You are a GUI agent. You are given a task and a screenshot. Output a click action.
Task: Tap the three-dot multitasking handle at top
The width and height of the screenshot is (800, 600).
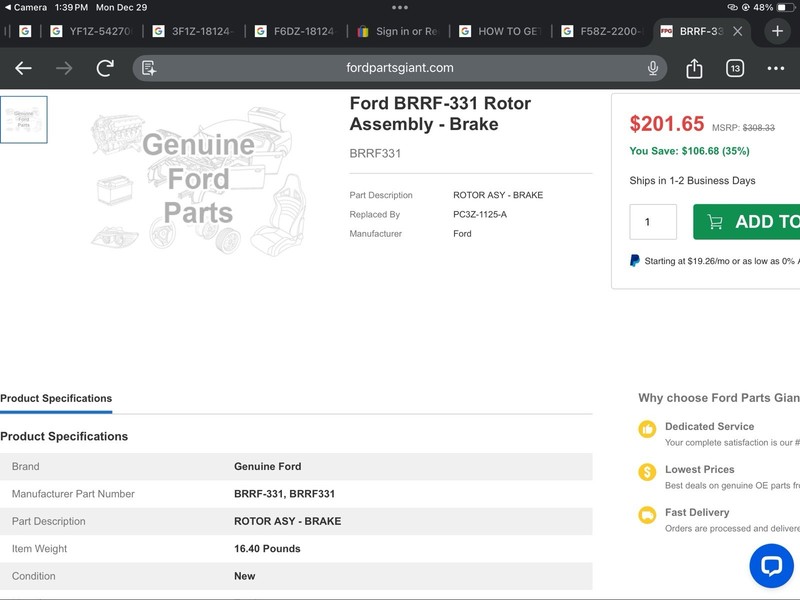(400, 7)
